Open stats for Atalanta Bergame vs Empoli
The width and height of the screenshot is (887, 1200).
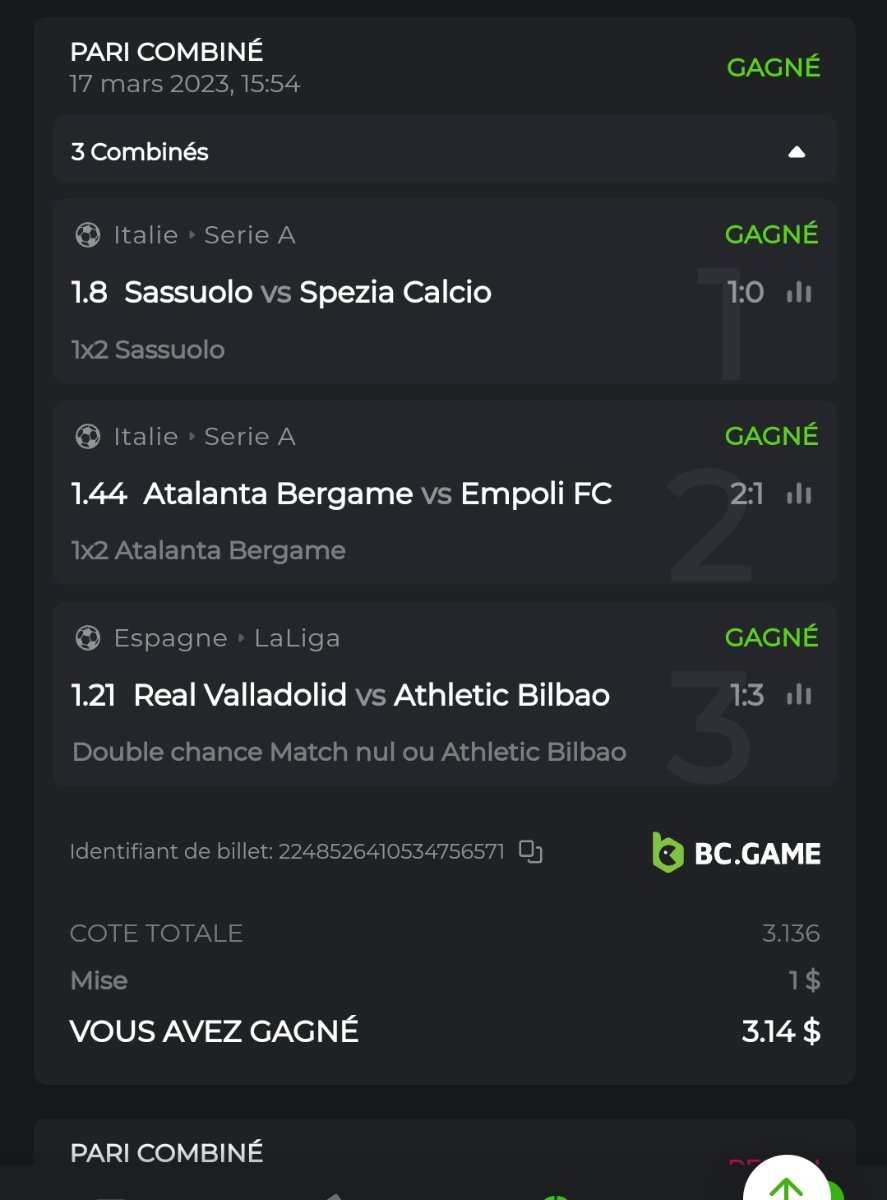pyautogui.click(x=799, y=493)
